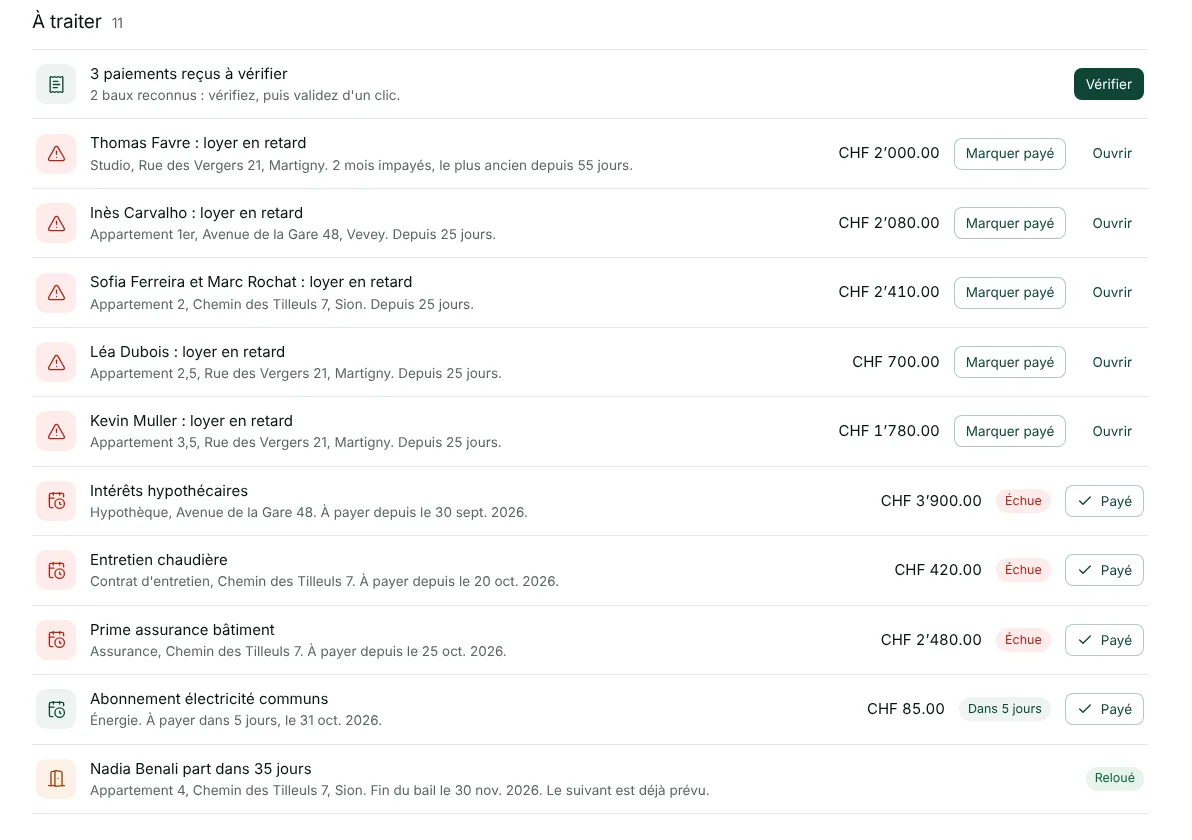Image resolution: width=1192 pixels, height=840 pixels.
Task: Open Thomas Favre's late rent details
Action: click(1112, 154)
